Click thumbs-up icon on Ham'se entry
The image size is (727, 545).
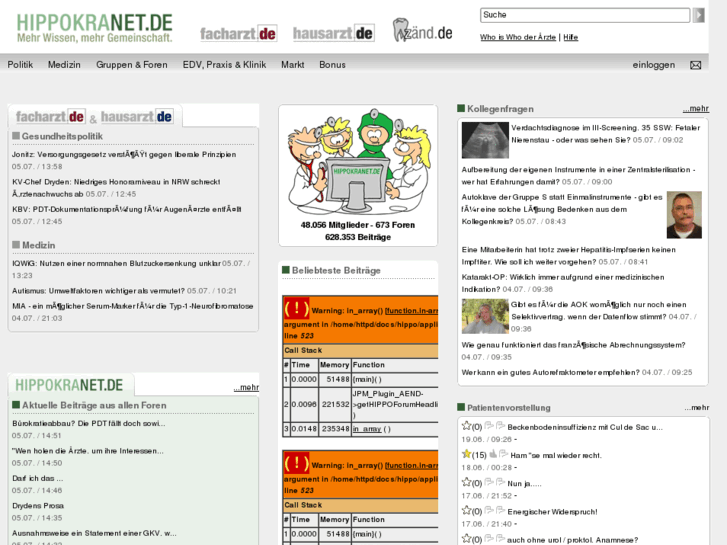pos(493,454)
